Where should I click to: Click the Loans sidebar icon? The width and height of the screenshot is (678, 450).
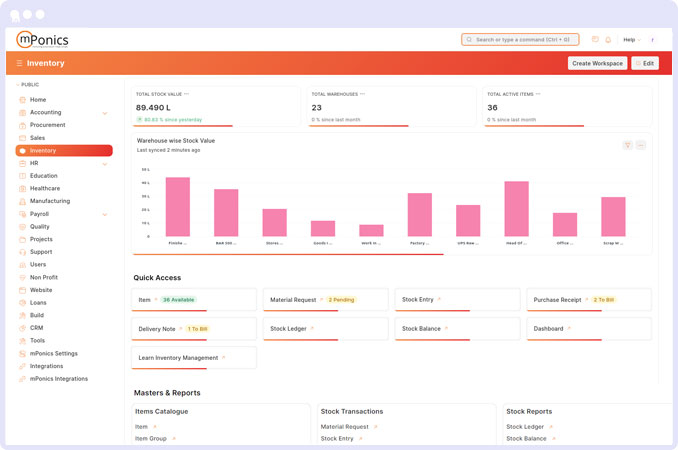(22, 303)
